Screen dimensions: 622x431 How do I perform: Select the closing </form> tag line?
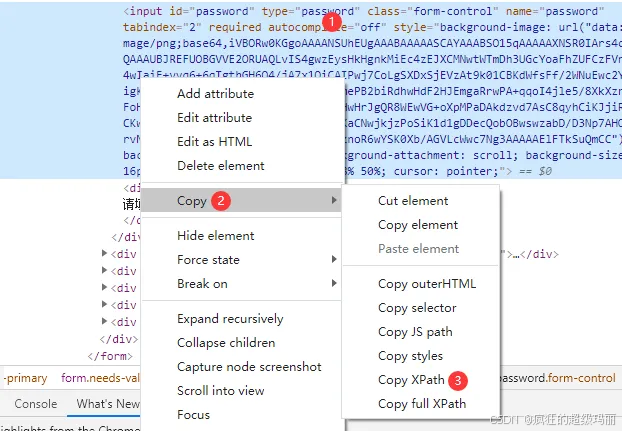tap(110, 356)
